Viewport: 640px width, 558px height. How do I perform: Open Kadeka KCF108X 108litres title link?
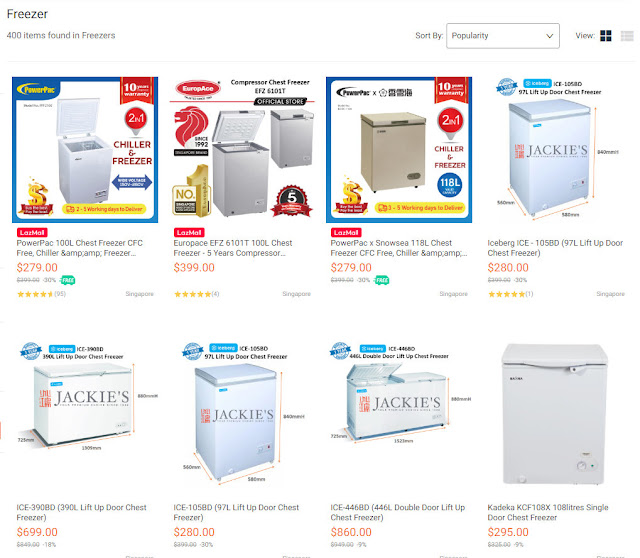[548, 512]
